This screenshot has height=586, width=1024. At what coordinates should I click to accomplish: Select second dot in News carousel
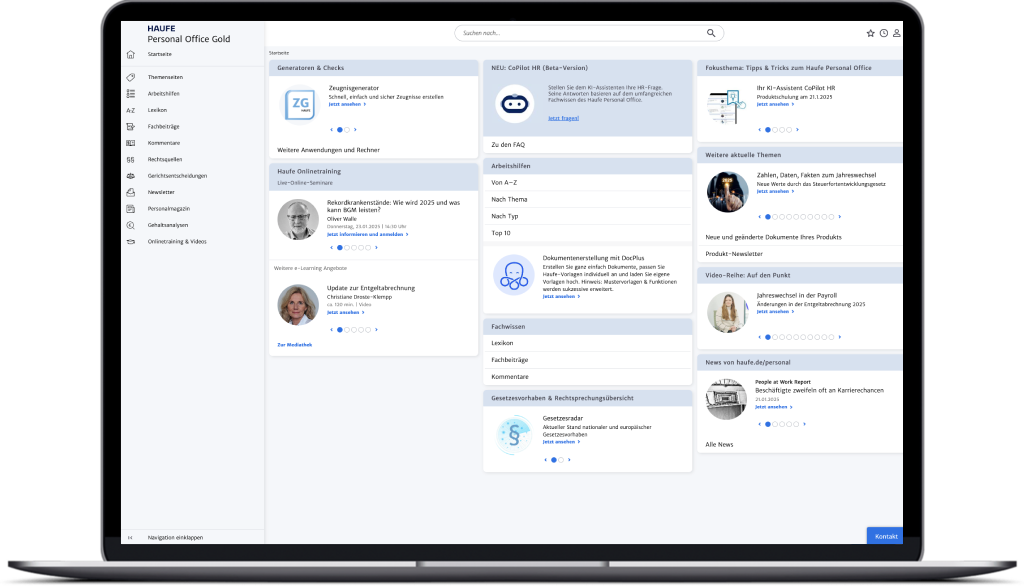(775, 424)
